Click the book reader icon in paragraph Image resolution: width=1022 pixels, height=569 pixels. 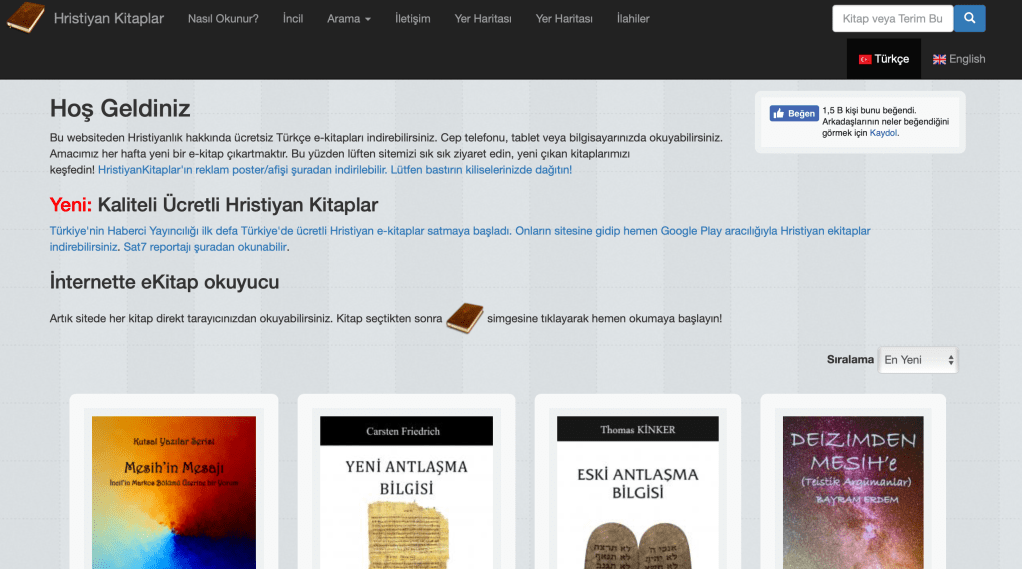[464, 318]
